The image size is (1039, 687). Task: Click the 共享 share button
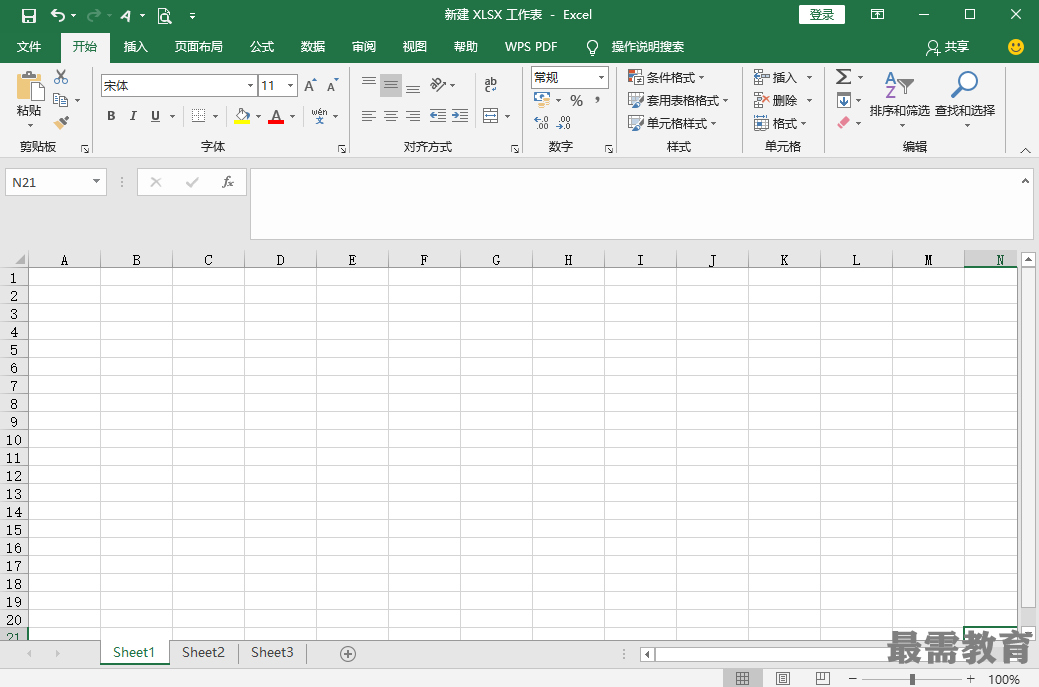click(948, 47)
